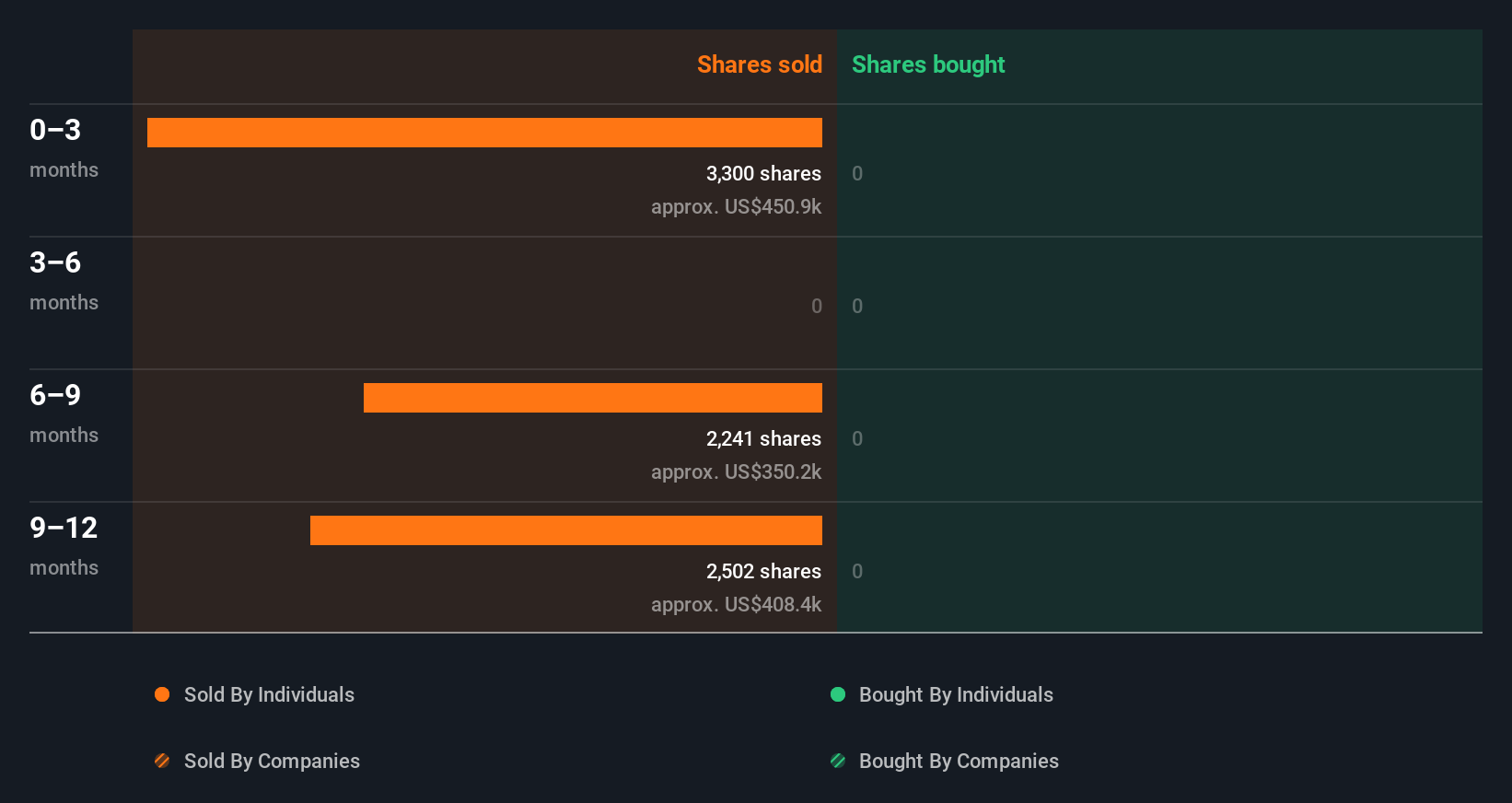1512x803 pixels.
Task: Select the Sold By Companies legend label
Action: click(272, 761)
